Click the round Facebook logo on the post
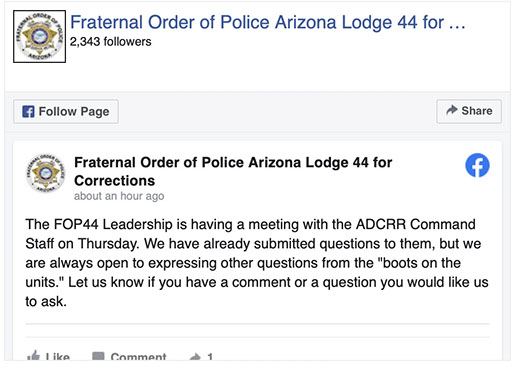 (477, 165)
